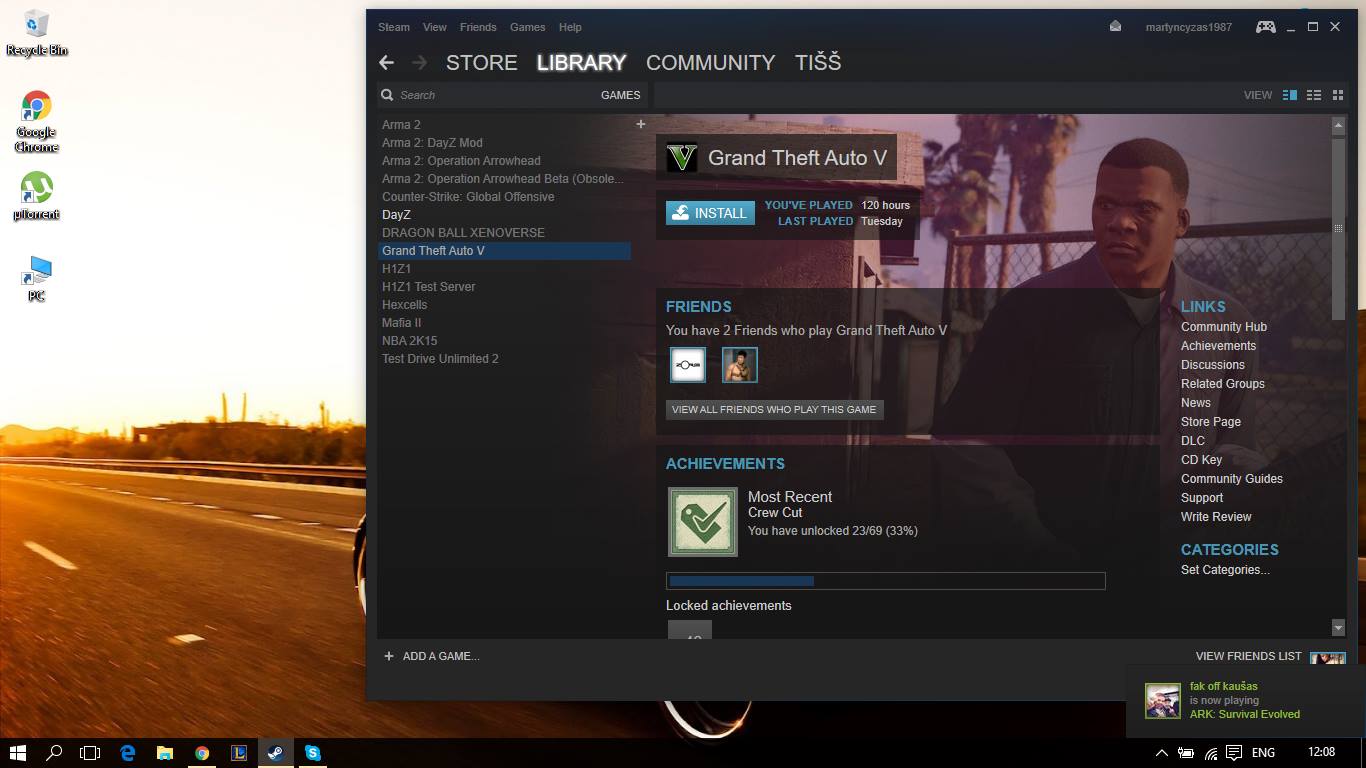The height and width of the screenshot is (768, 1366).
Task: Open µTorrent desktop shortcut
Action: (x=37, y=196)
